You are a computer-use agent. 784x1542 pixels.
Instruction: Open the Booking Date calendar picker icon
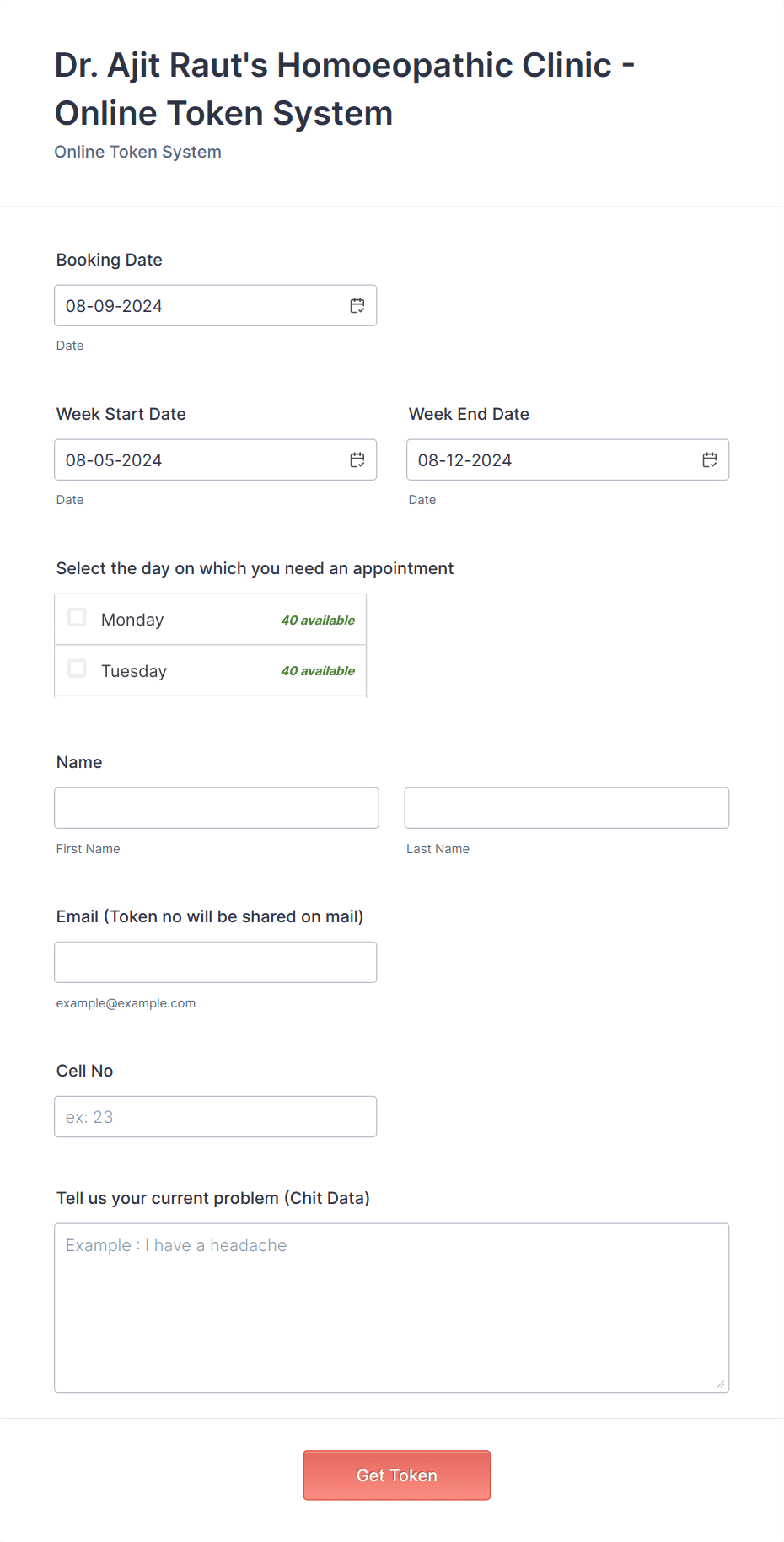(x=357, y=306)
